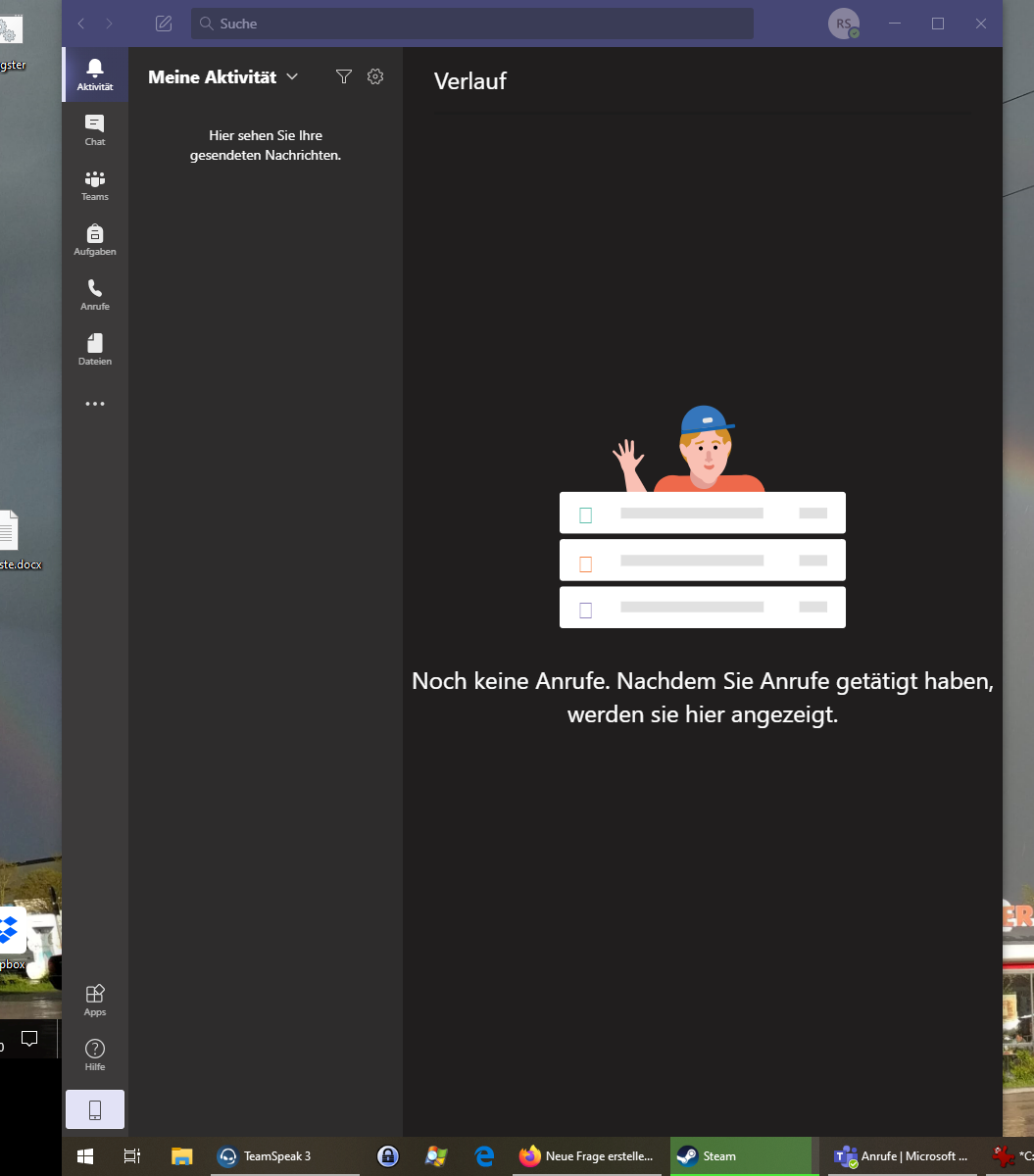Open Anrufe in the Teams sidebar

tap(95, 294)
